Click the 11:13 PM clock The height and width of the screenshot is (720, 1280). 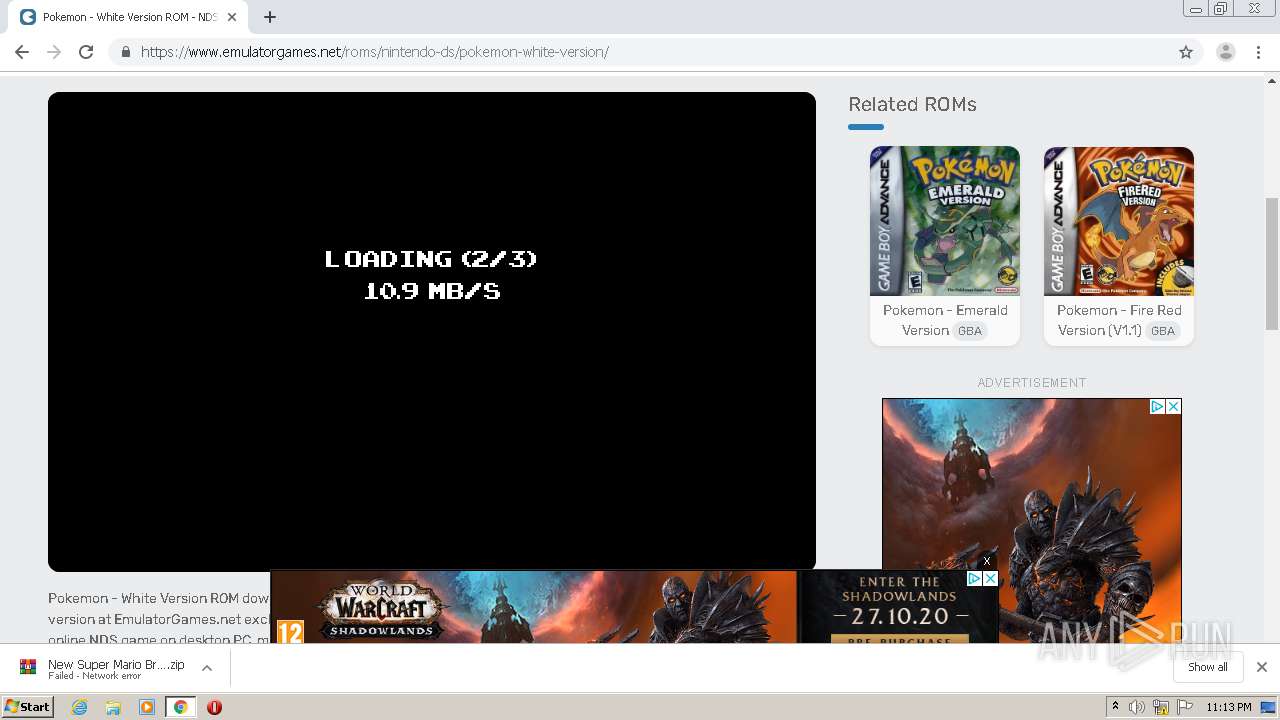1228,707
